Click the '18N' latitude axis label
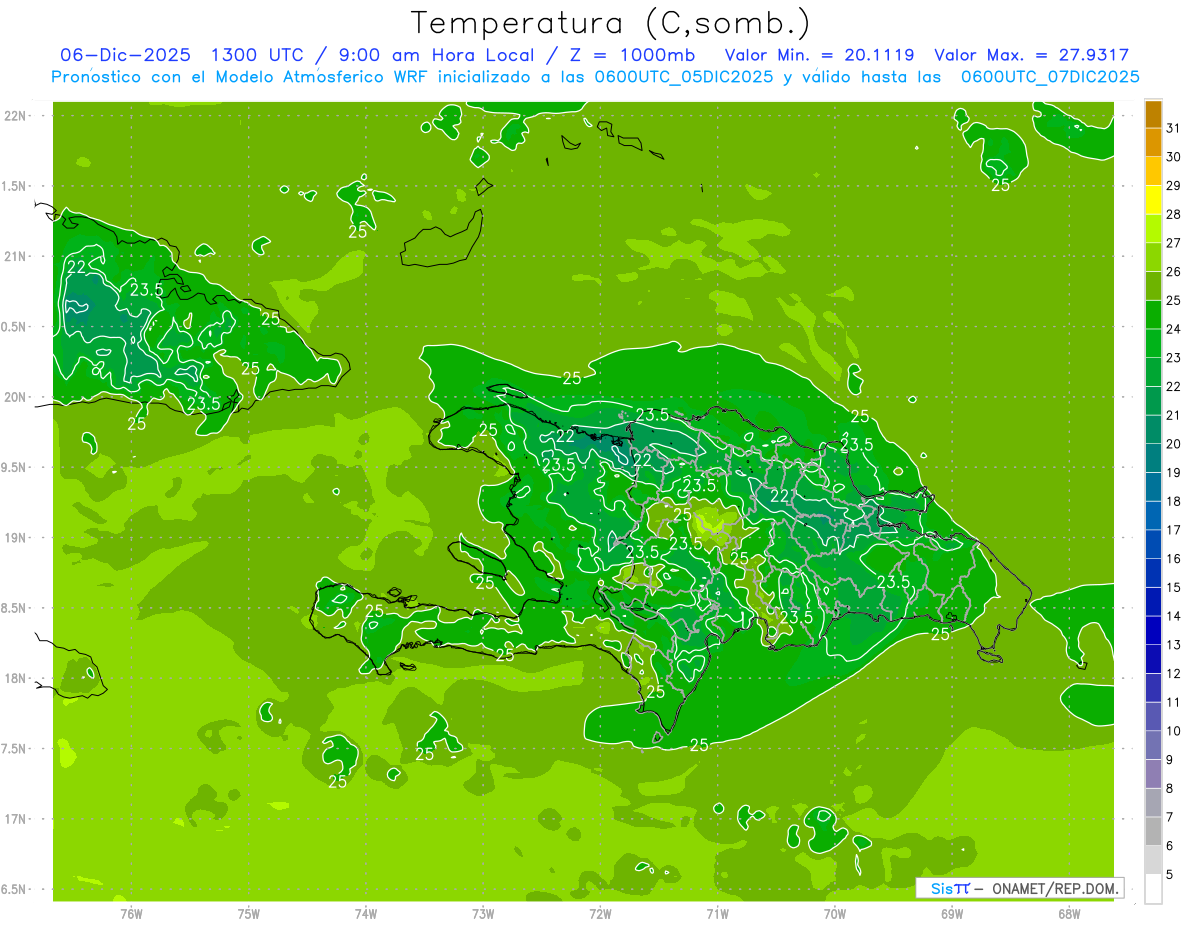This screenshot has height=927, width=1200. [16, 679]
